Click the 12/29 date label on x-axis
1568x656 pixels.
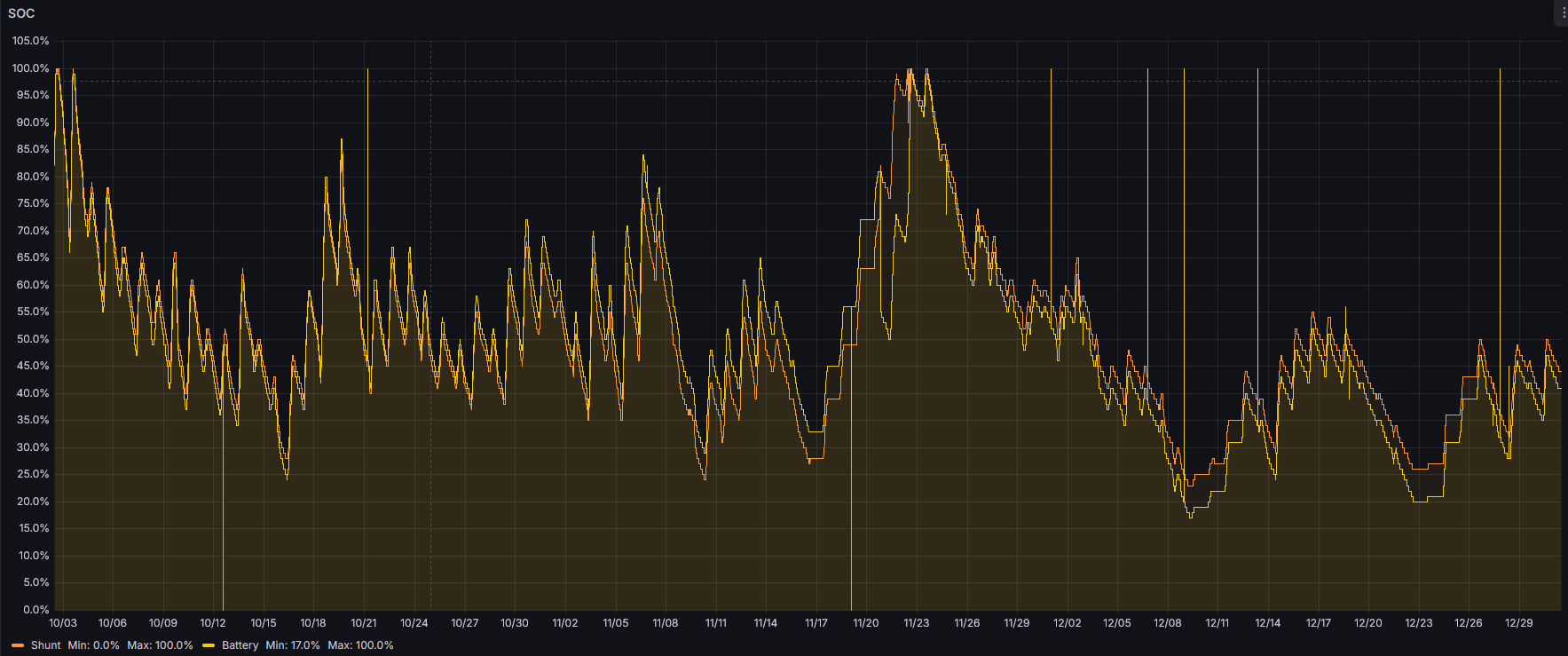coord(1518,623)
